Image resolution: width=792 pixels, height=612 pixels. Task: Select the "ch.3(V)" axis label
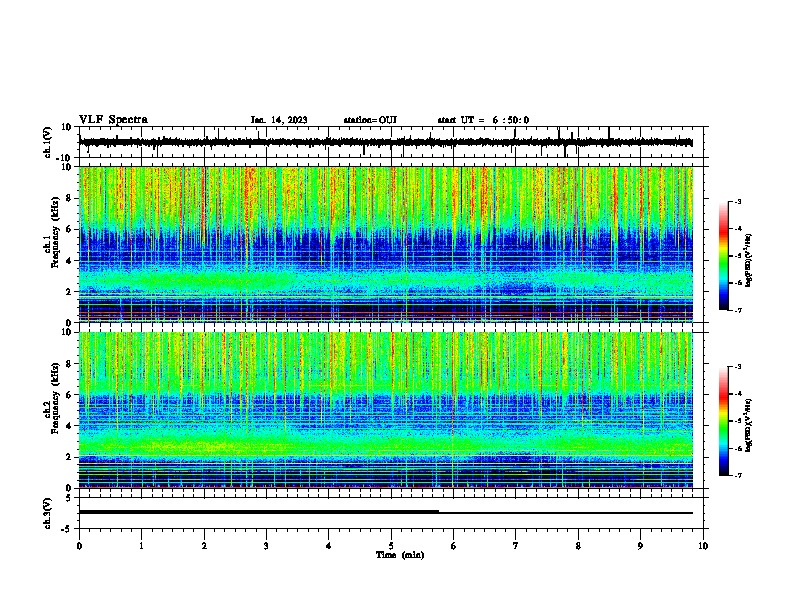(x=48, y=514)
